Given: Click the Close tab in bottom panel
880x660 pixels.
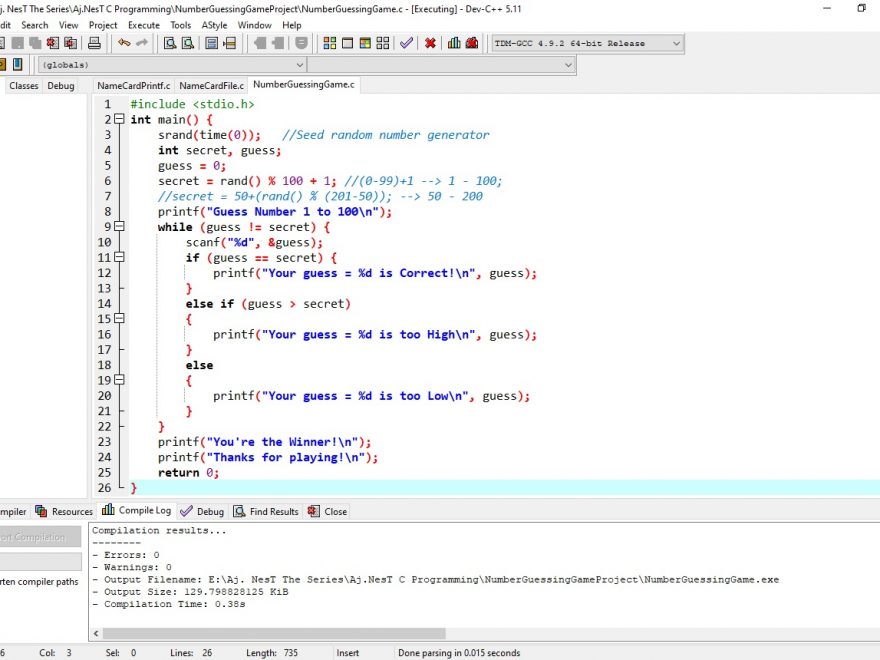Looking at the screenshot, I should point(328,511).
